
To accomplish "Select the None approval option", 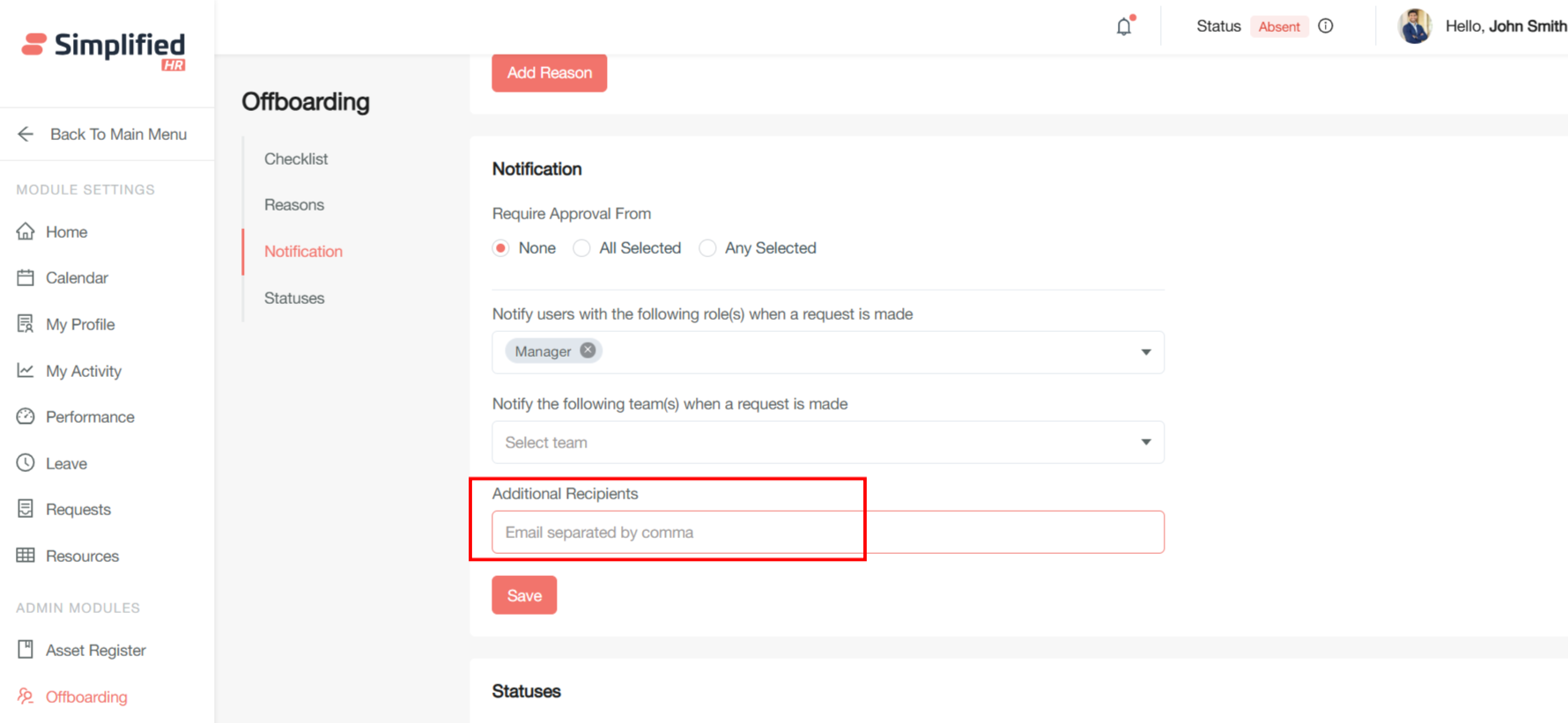I will point(501,248).
